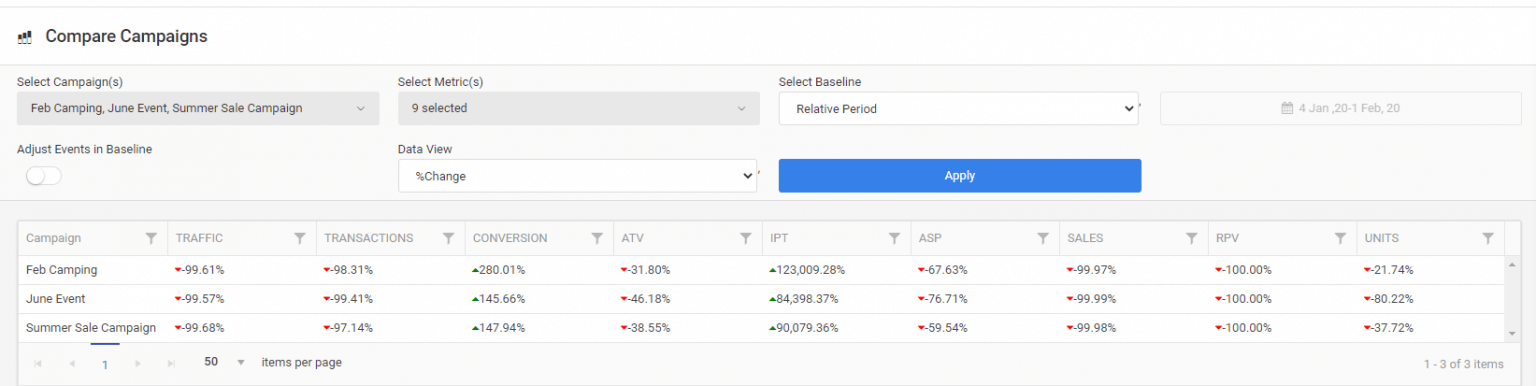This screenshot has width=1536, height=386.
Task: Open the filter icon on Campaign column
Action: point(151,238)
